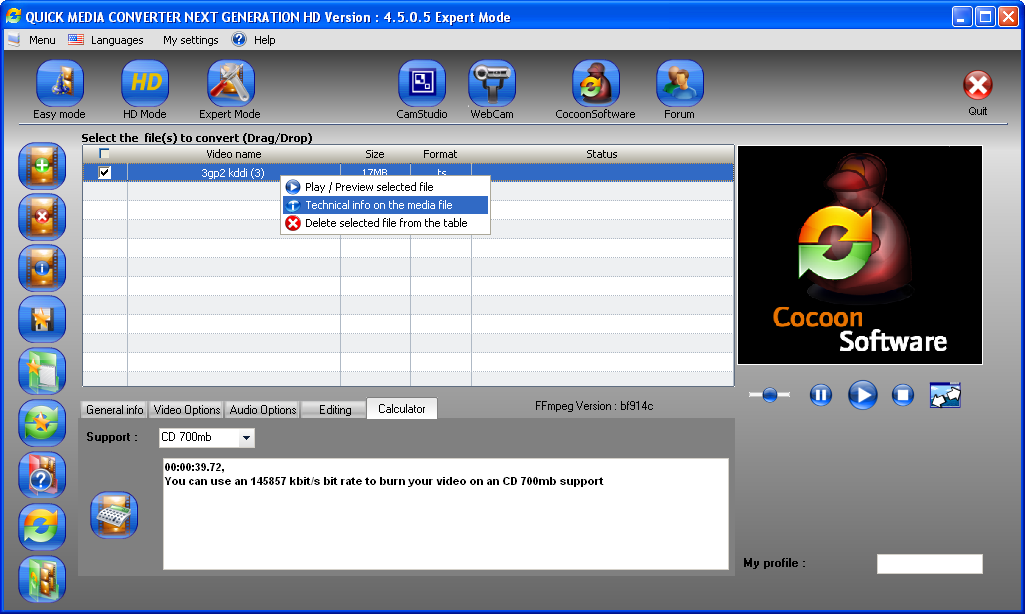Click the folder icon with question mark
This screenshot has height=614, width=1025.
pyautogui.click(x=42, y=475)
